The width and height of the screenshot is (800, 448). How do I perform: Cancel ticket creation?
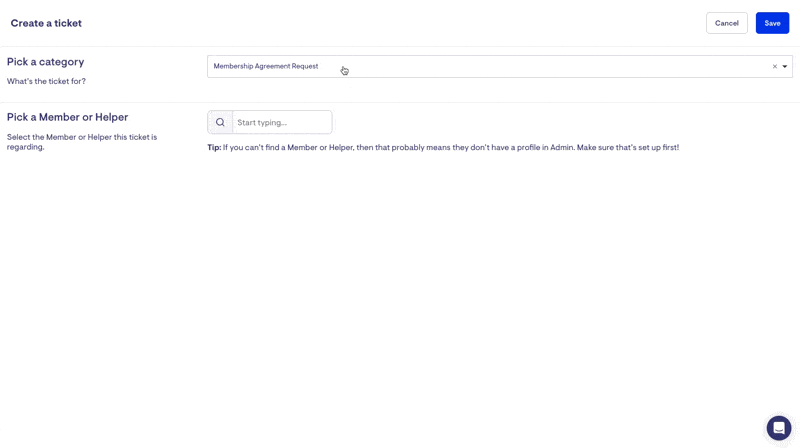[726, 23]
